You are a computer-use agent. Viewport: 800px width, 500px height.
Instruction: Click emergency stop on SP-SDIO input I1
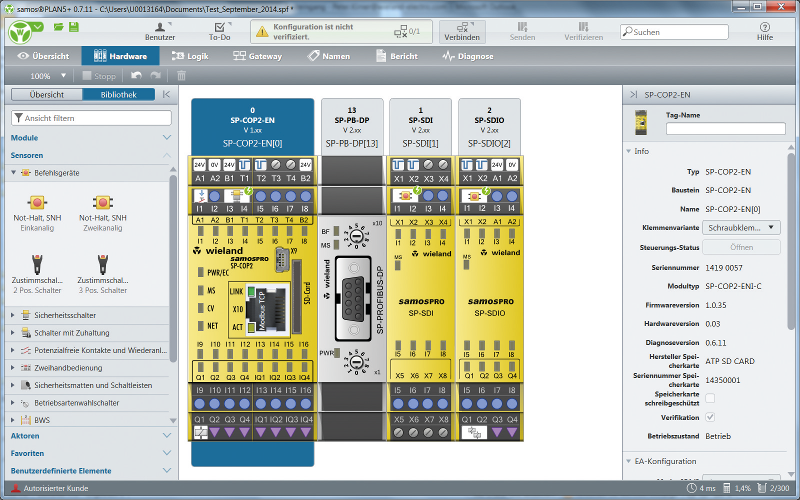pyautogui.click(x=475, y=195)
